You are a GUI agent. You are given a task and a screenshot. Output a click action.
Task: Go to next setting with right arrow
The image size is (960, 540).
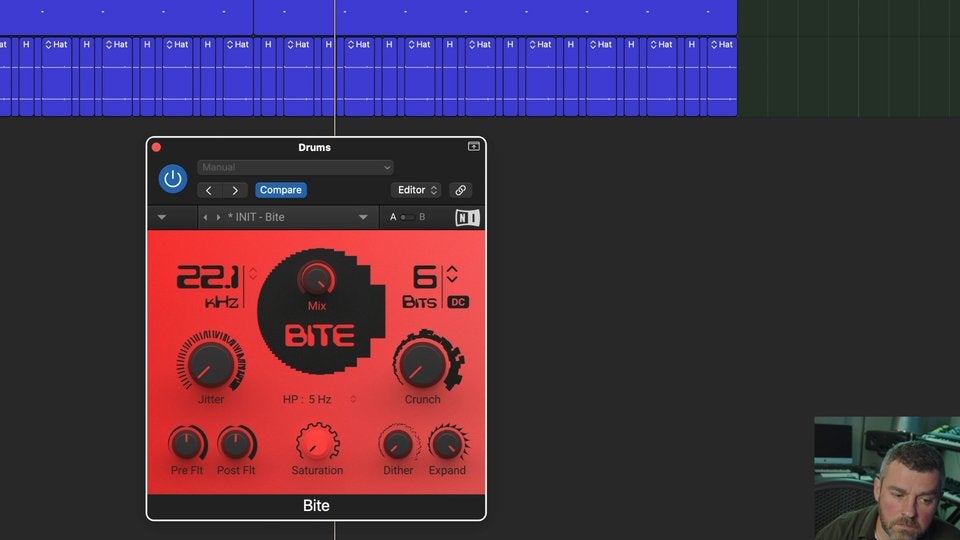[235, 190]
